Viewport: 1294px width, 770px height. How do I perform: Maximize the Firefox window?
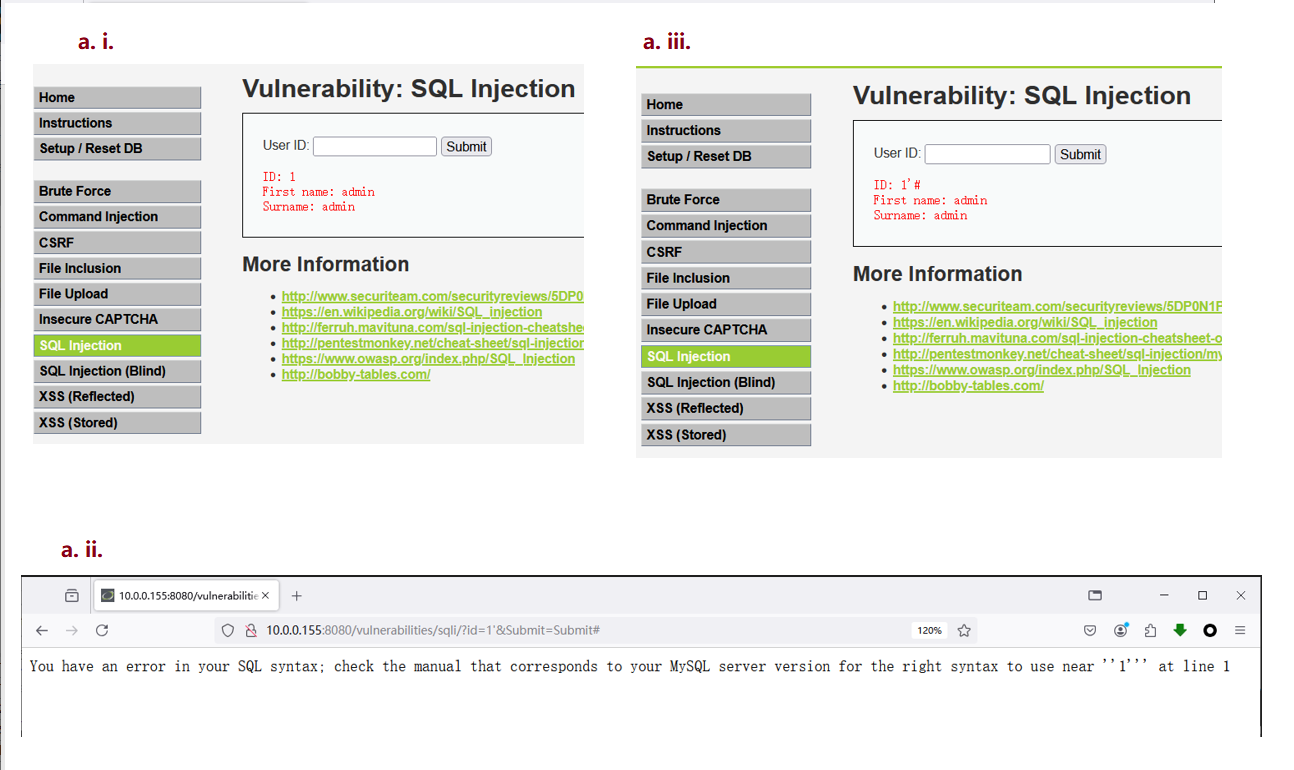point(1203,595)
